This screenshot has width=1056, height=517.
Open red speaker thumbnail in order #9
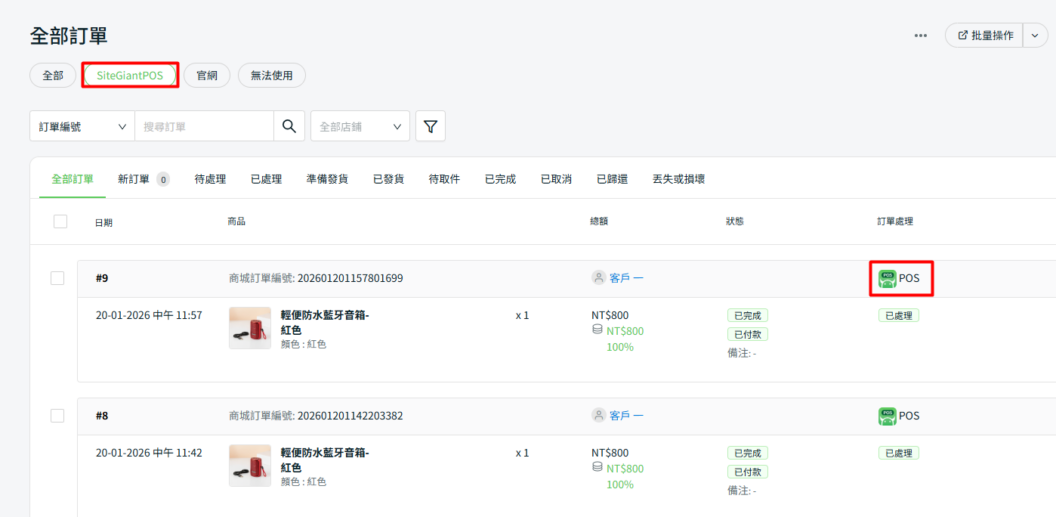pyautogui.click(x=250, y=328)
